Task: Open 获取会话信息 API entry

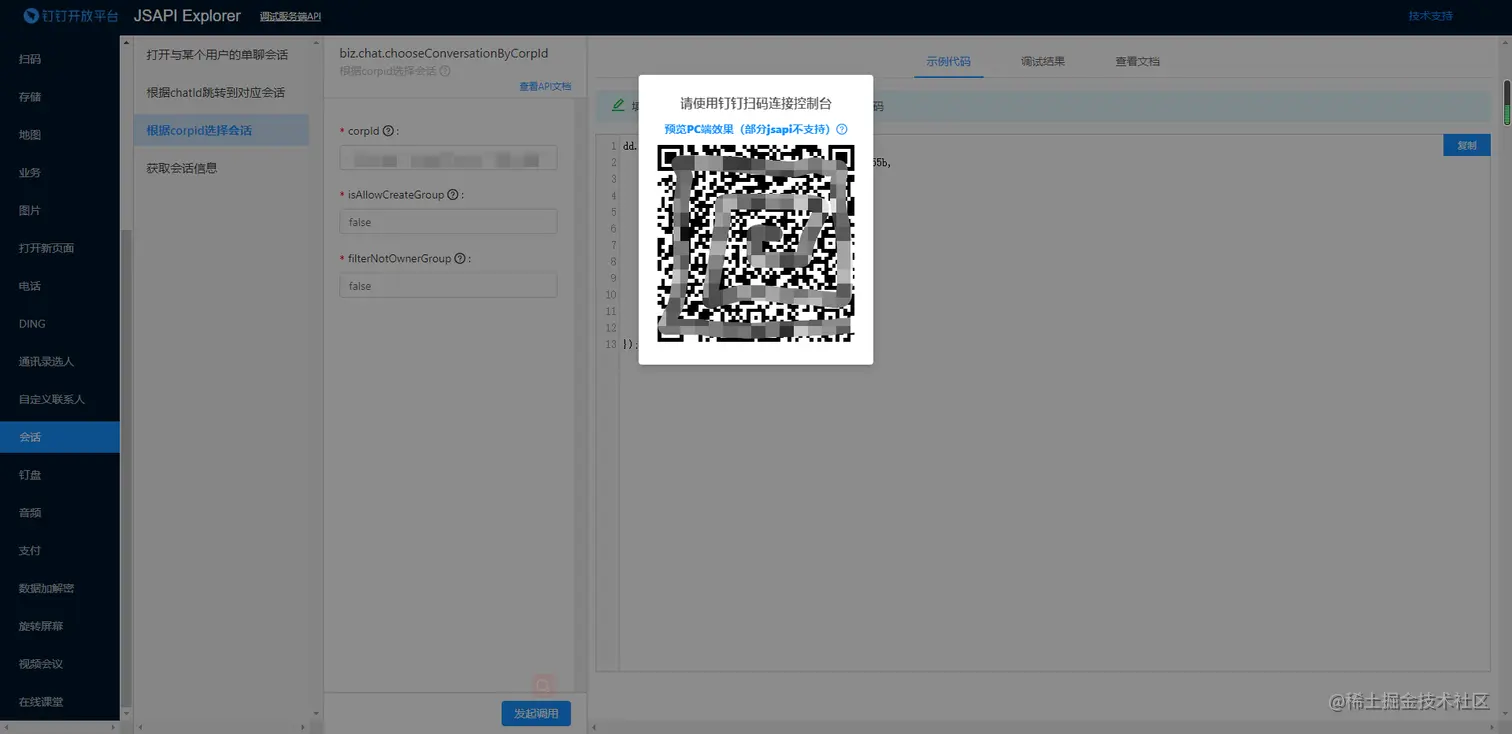Action: (x=221, y=168)
